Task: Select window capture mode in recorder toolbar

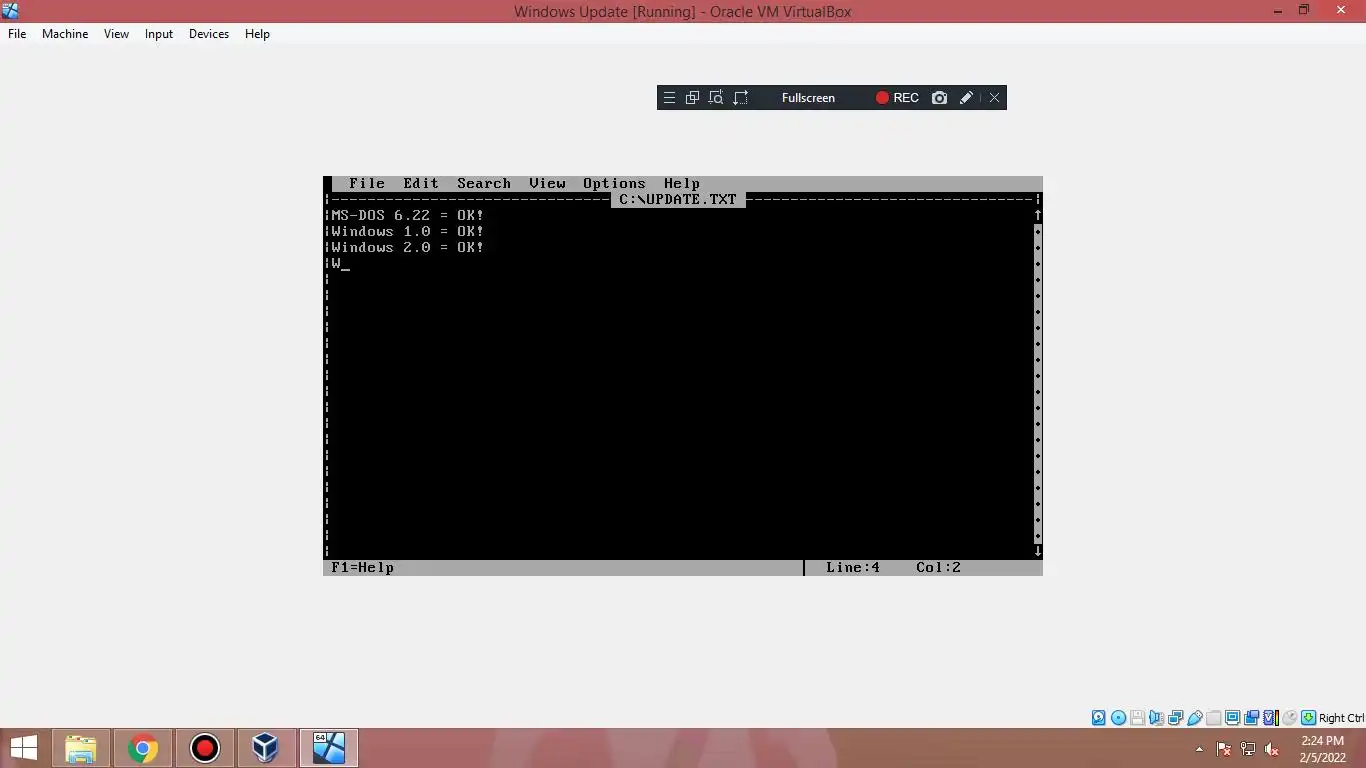Action: (692, 98)
